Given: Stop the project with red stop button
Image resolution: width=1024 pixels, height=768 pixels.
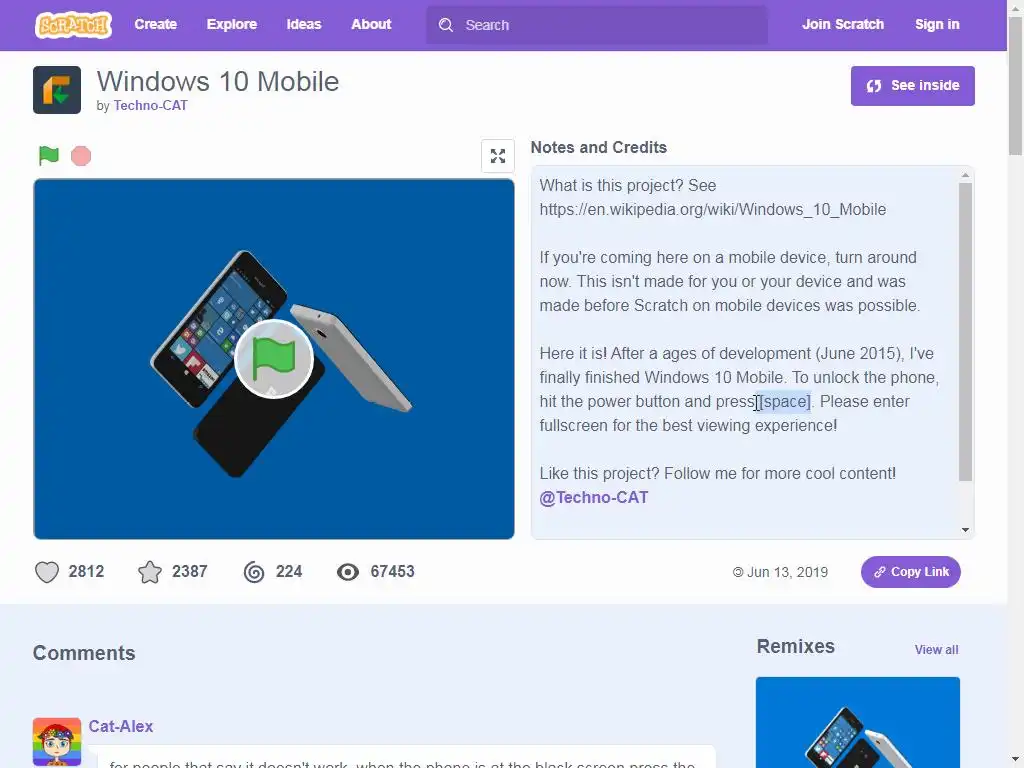Looking at the screenshot, I should 81,156.
